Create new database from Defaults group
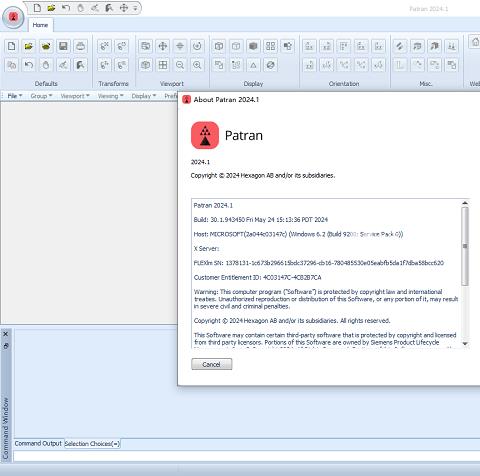 [x=12, y=46]
